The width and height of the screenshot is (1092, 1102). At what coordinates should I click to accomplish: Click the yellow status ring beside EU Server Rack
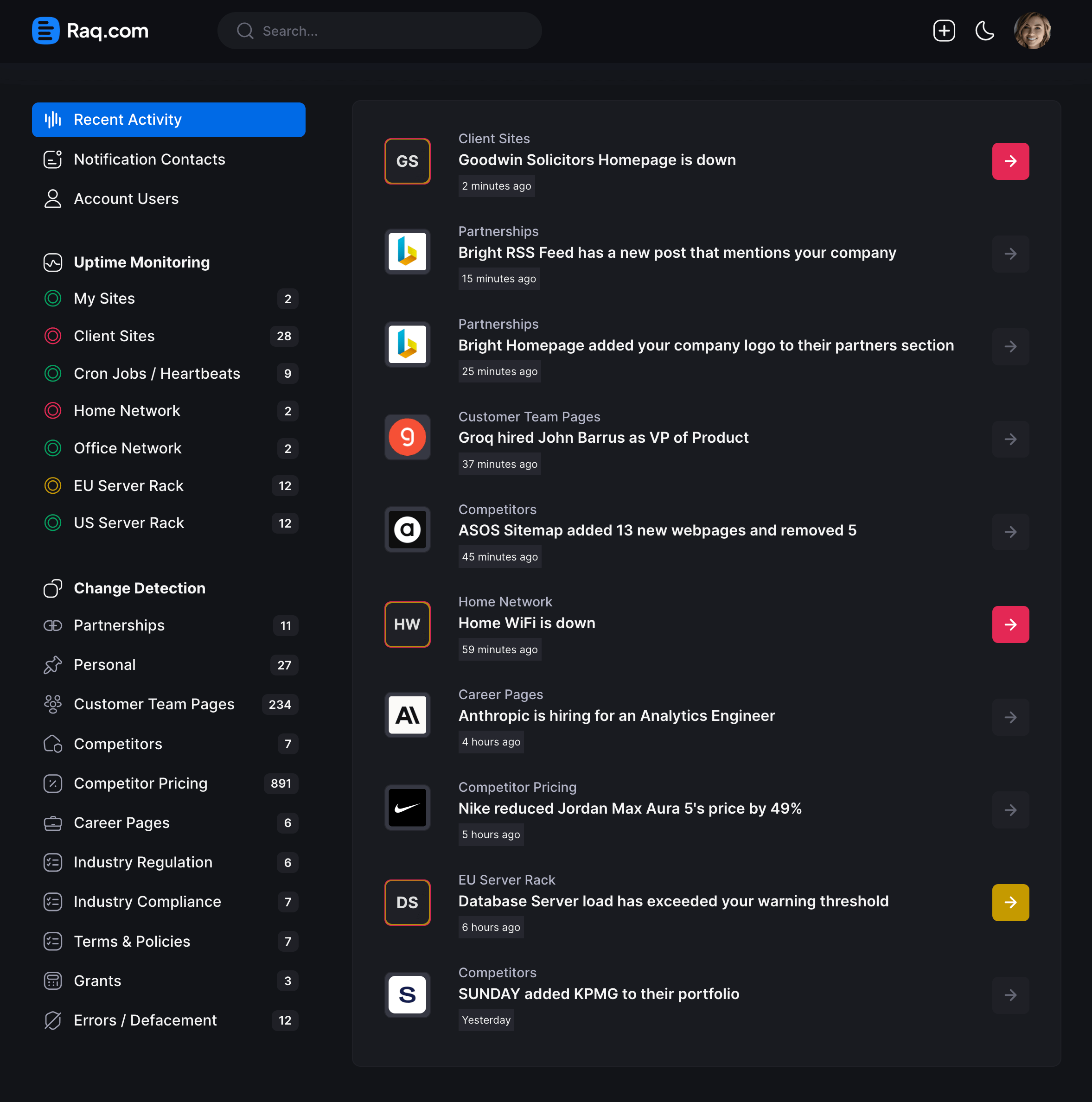click(x=52, y=485)
